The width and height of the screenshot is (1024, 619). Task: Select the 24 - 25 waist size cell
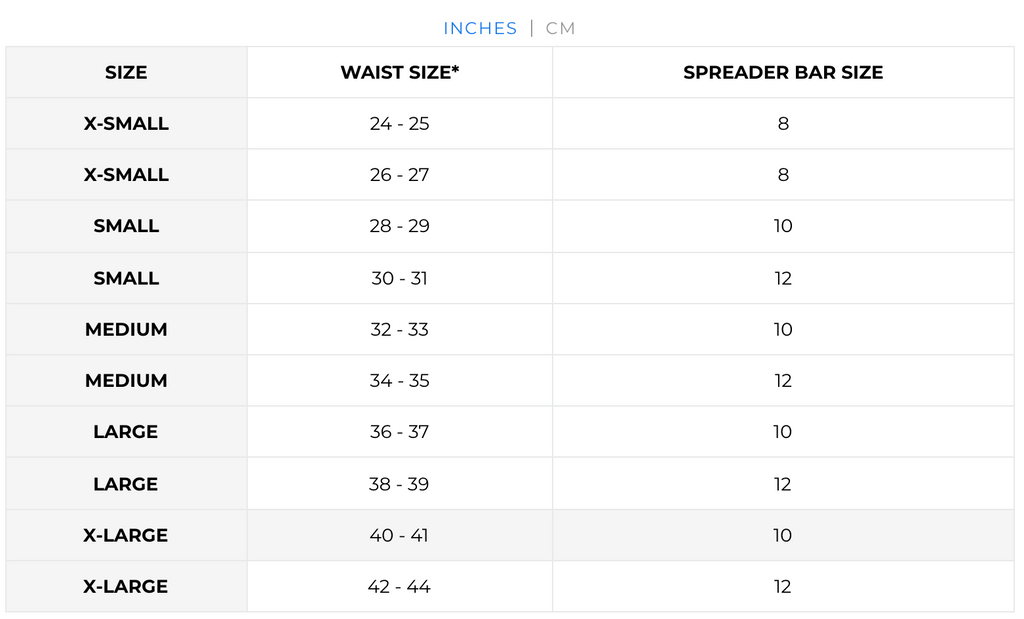(399, 124)
